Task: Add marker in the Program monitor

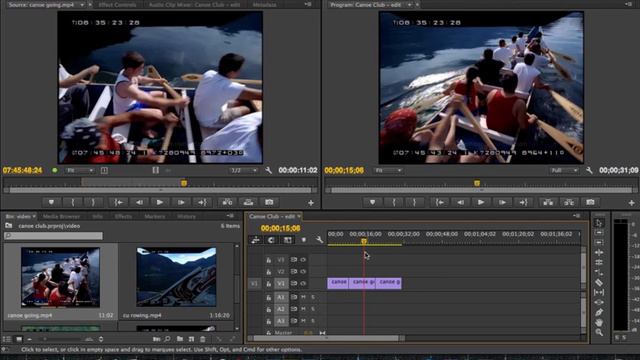Action: coord(372,202)
